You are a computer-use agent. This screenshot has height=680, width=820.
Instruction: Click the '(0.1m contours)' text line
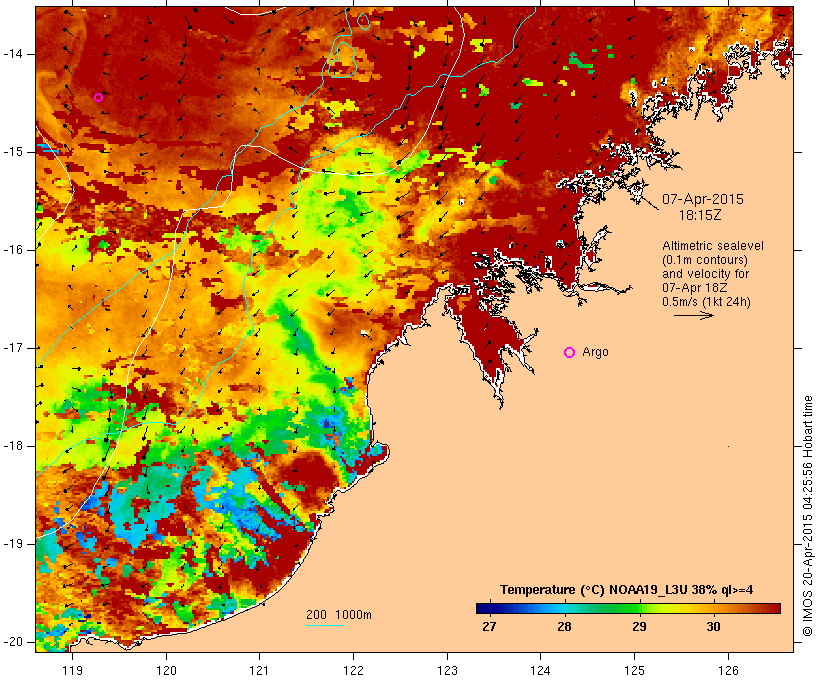pyautogui.click(x=704, y=260)
